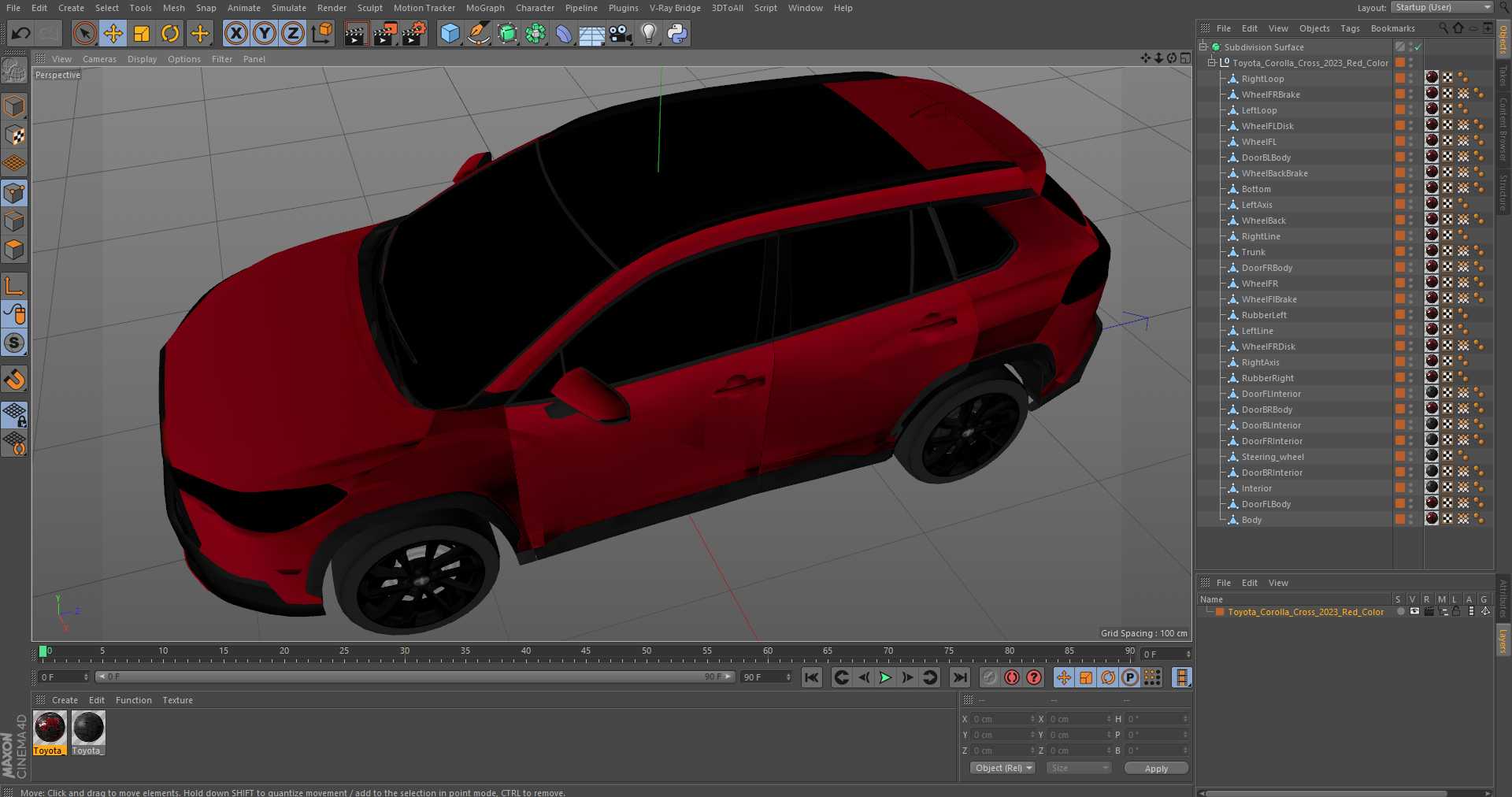The height and width of the screenshot is (797, 1512).
Task: Open the Content Browser side tab
Action: pyautogui.click(x=1503, y=129)
